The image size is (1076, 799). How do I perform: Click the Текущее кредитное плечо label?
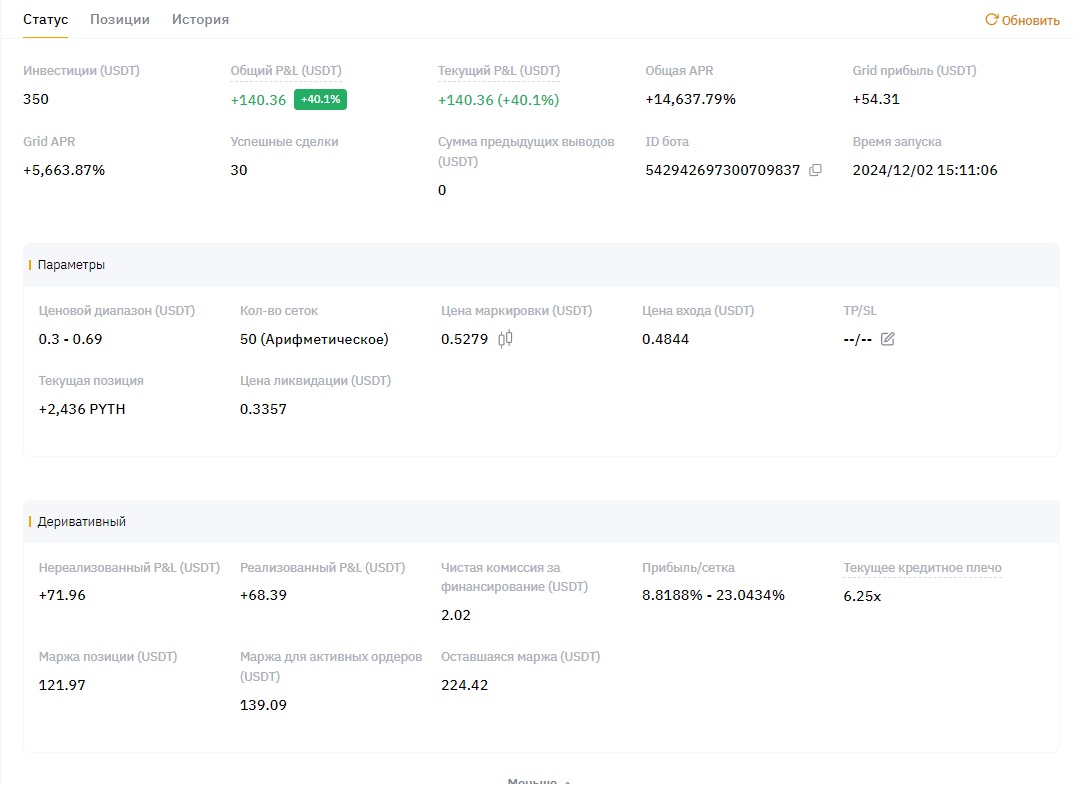(x=922, y=568)
